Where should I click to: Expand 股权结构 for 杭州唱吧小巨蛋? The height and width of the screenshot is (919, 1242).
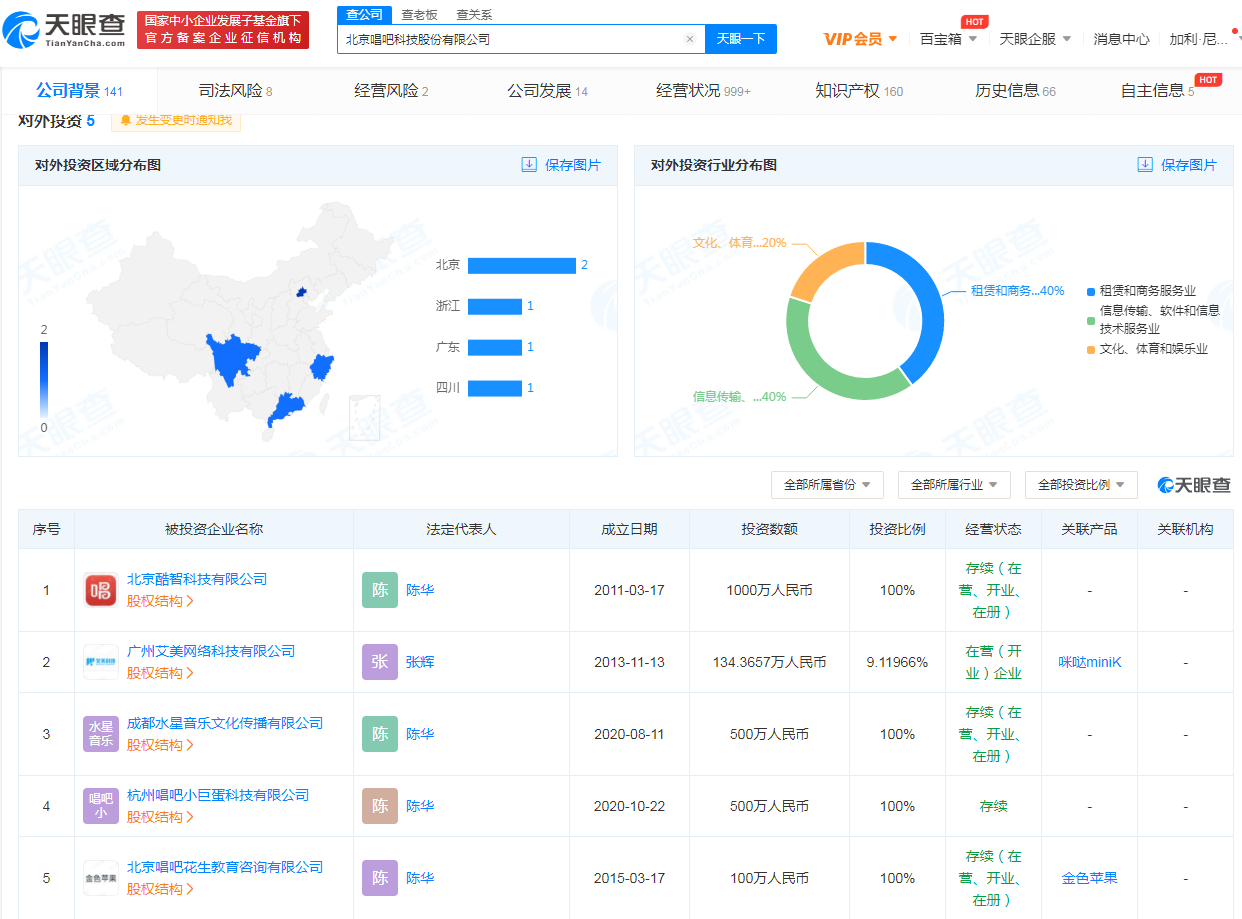(160, 817)
